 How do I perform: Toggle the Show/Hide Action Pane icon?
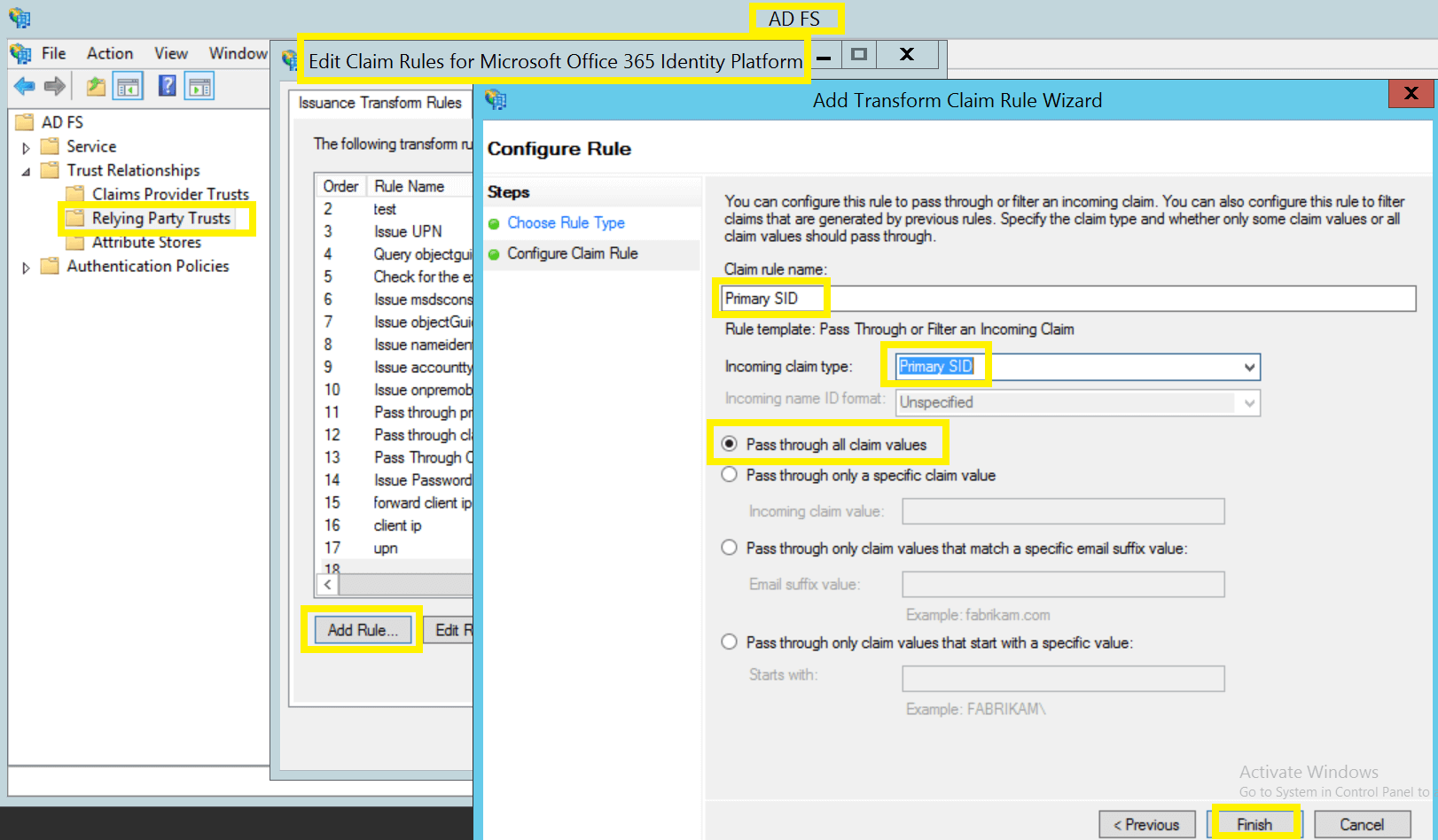coord(199,86)
